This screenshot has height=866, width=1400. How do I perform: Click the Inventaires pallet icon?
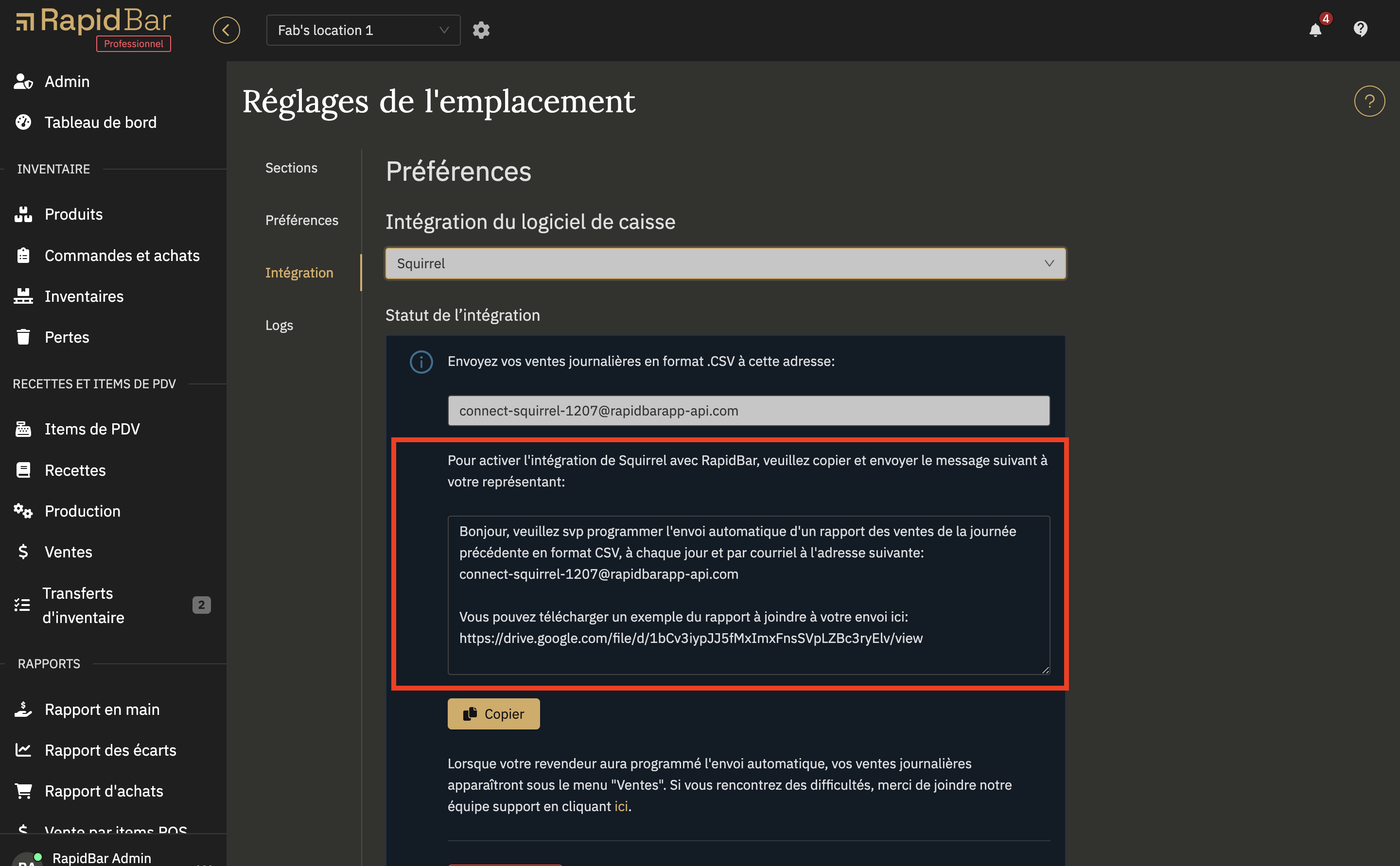point(23,296)
